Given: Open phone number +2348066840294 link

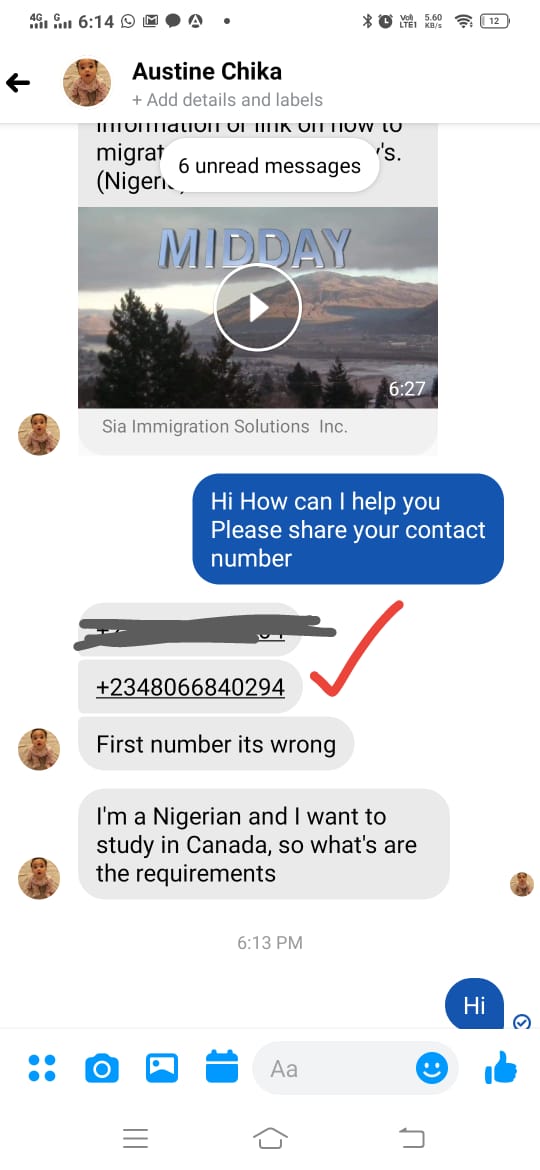Looking at the screenshot, I should (190, 686).
